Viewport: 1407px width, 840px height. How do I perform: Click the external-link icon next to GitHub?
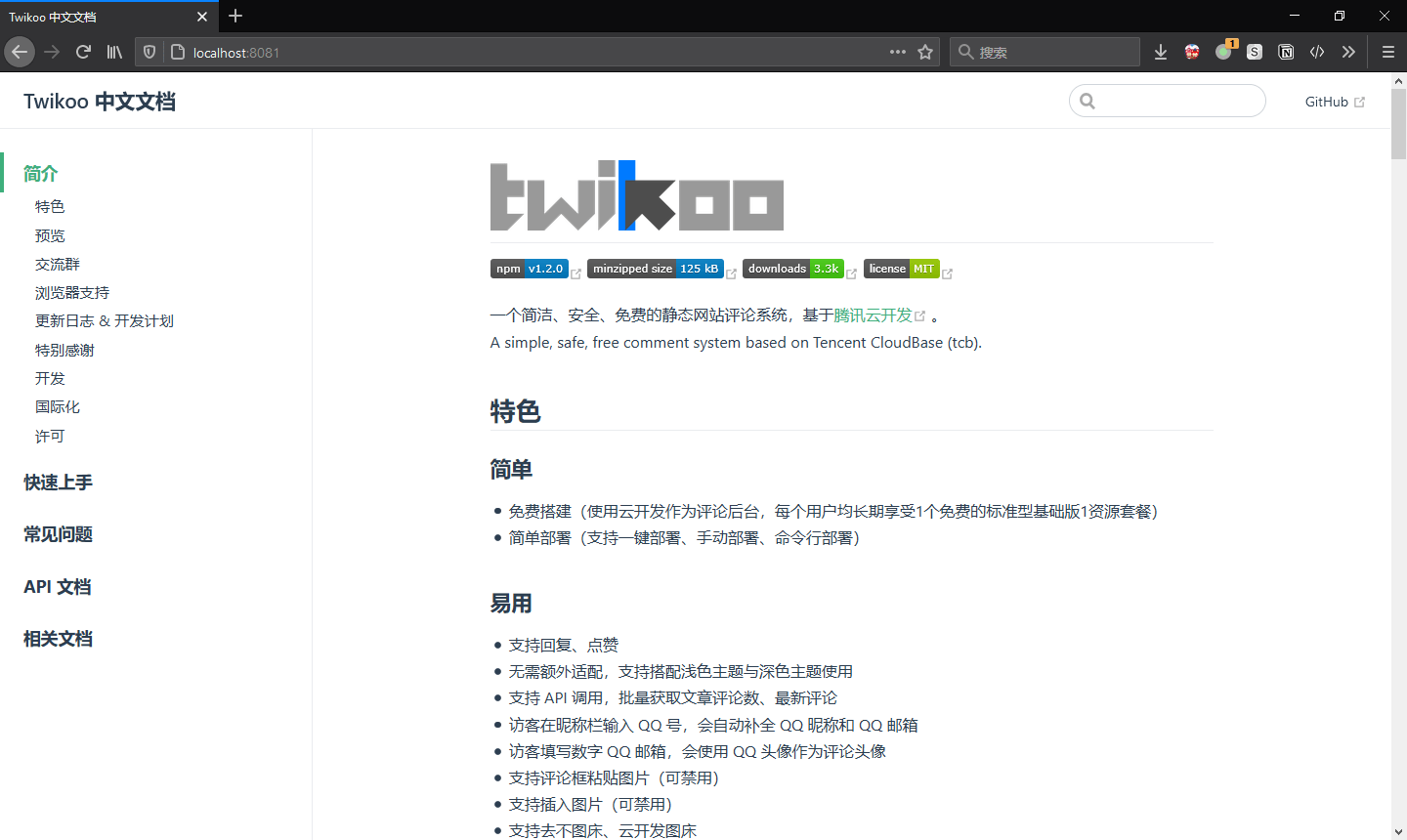[1359, 102]
